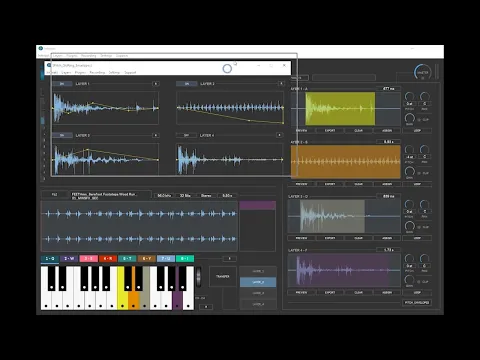Click Layer 1 duration field showing 477 ms

pos(388,89)
